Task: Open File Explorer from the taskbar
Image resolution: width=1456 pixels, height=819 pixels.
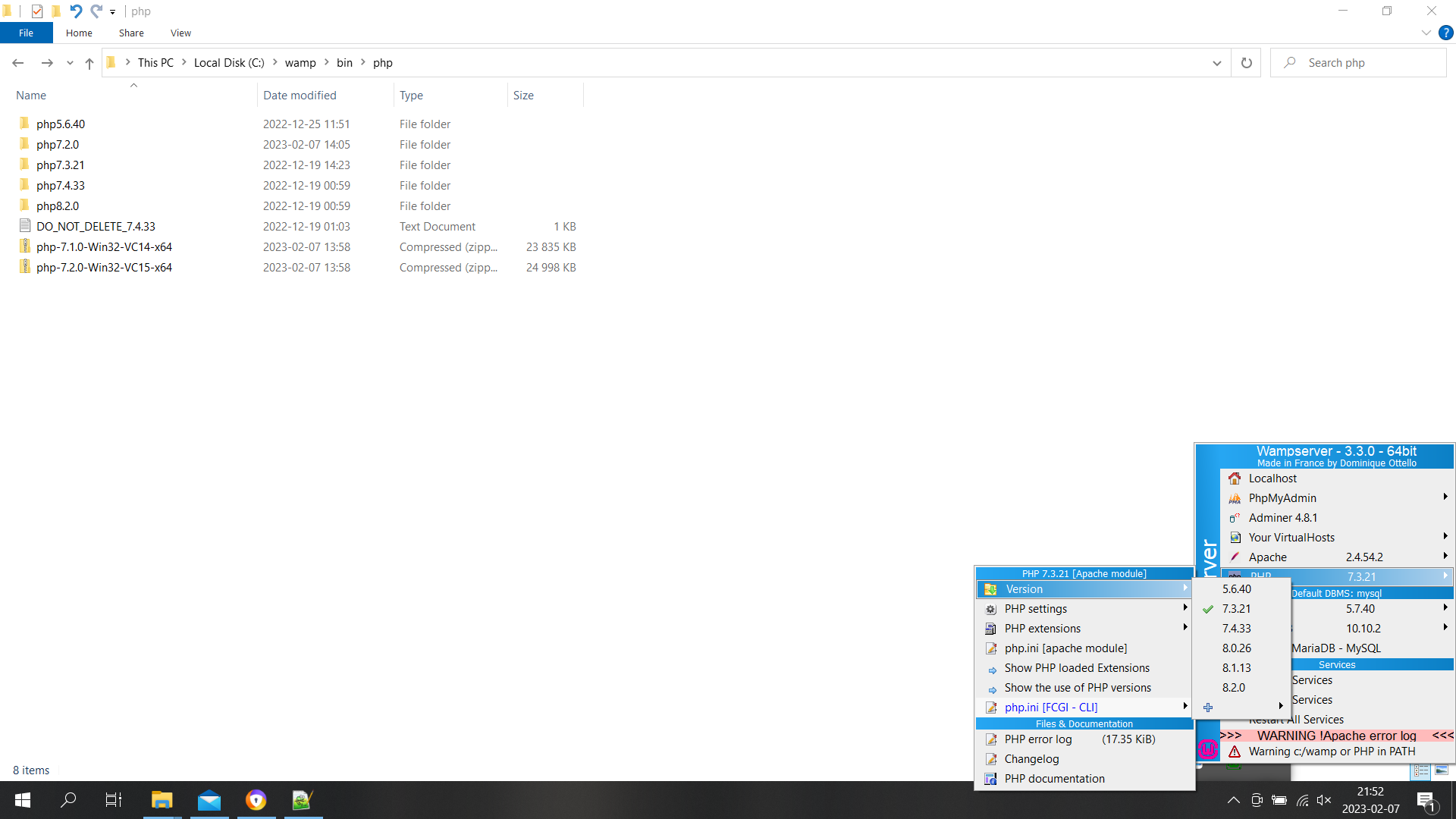Action: (162, 800)
